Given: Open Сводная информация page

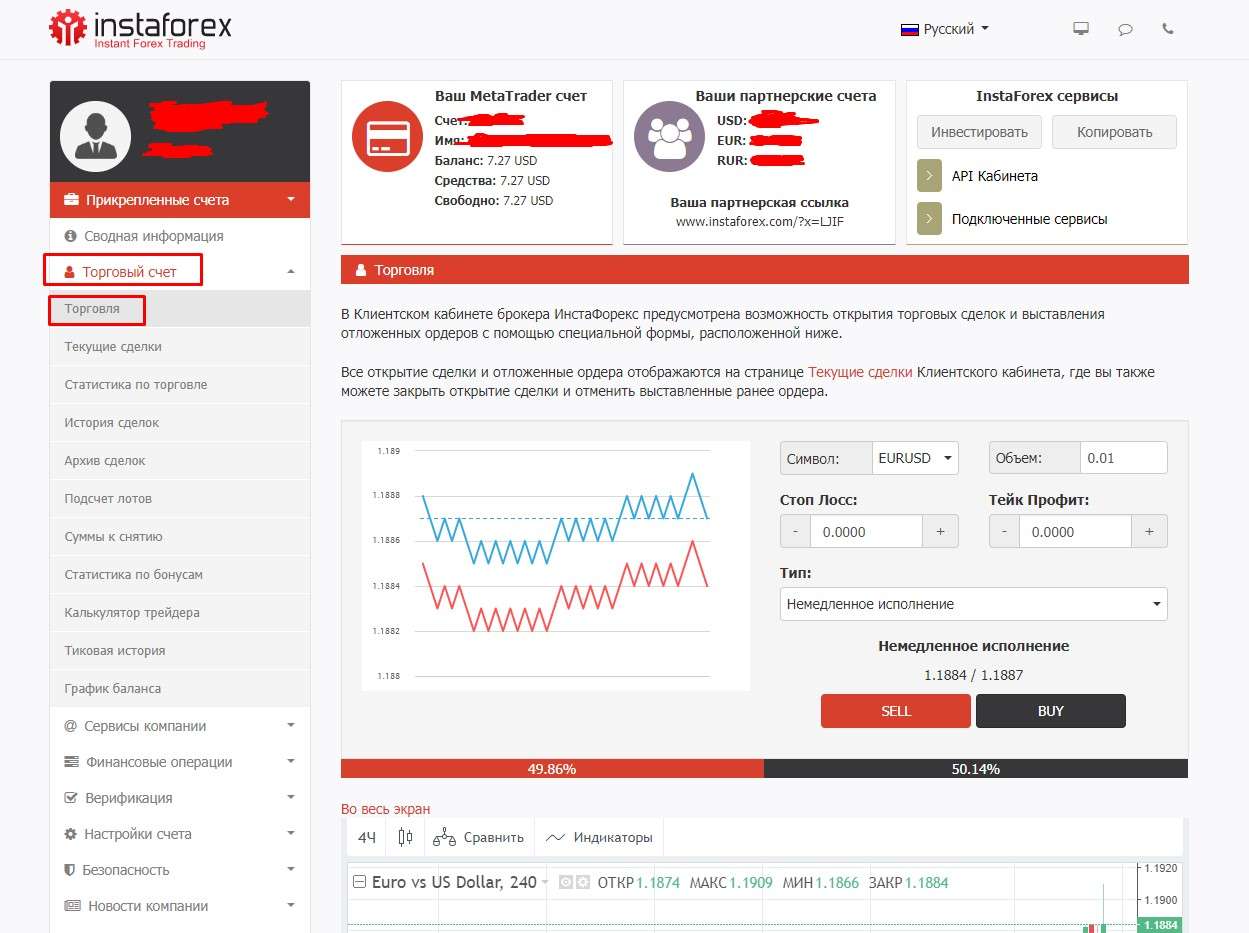Looking at the screenshot, I should coord(180,236).
